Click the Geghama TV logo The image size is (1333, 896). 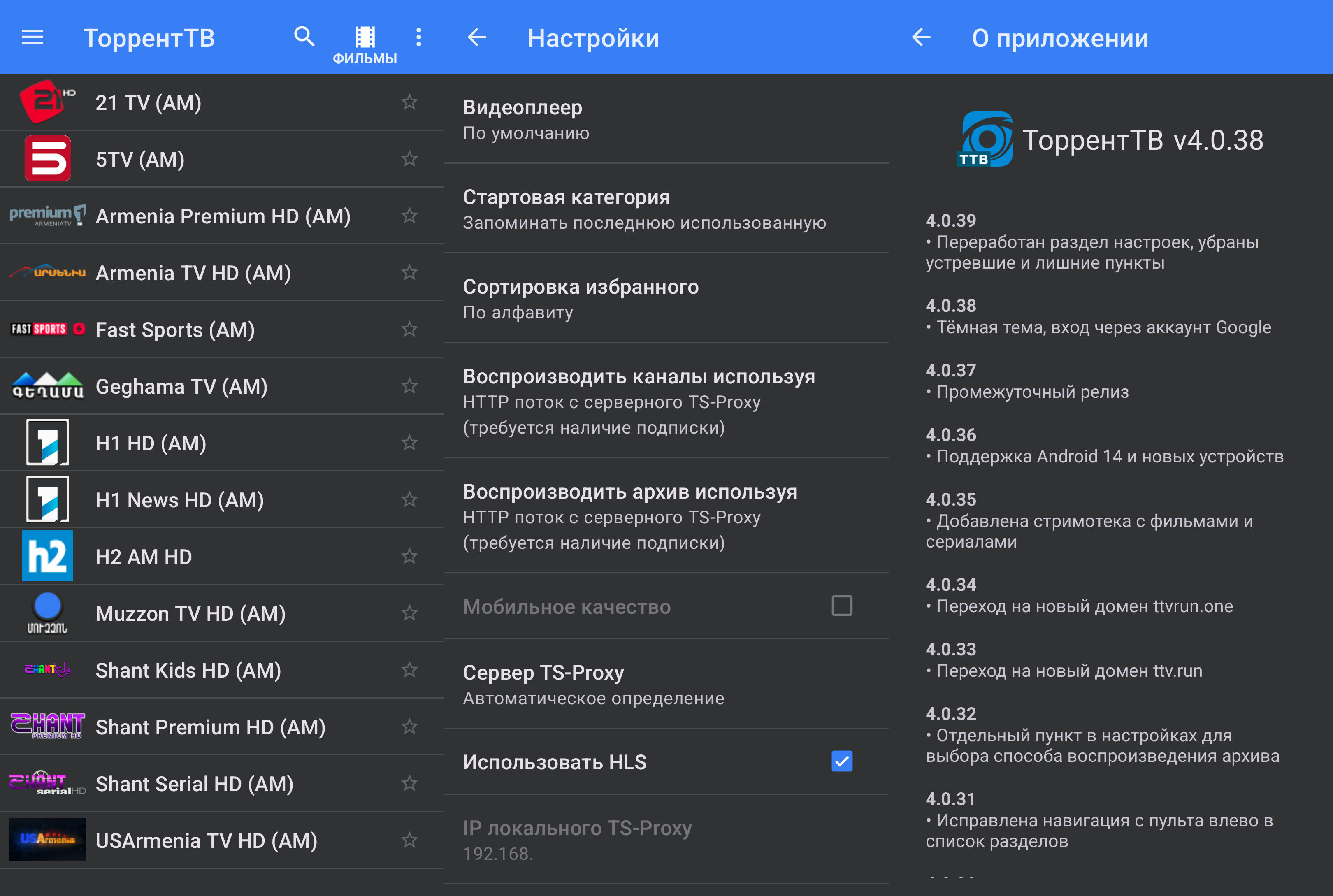[47, 386]
